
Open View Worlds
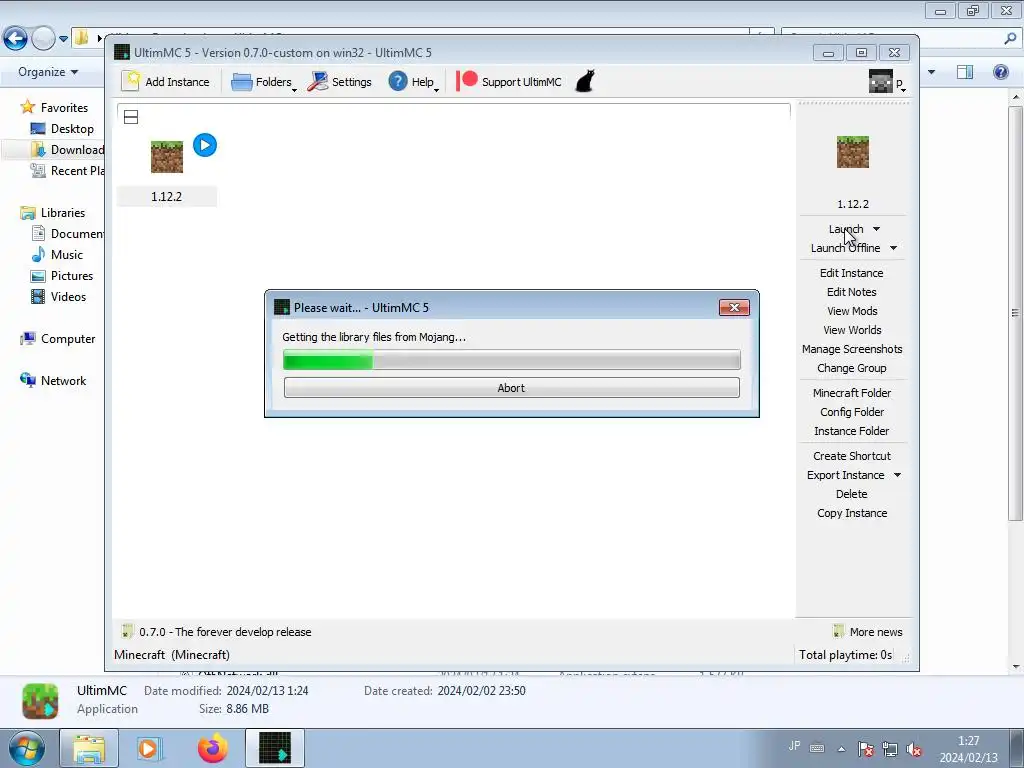point(852,330)
